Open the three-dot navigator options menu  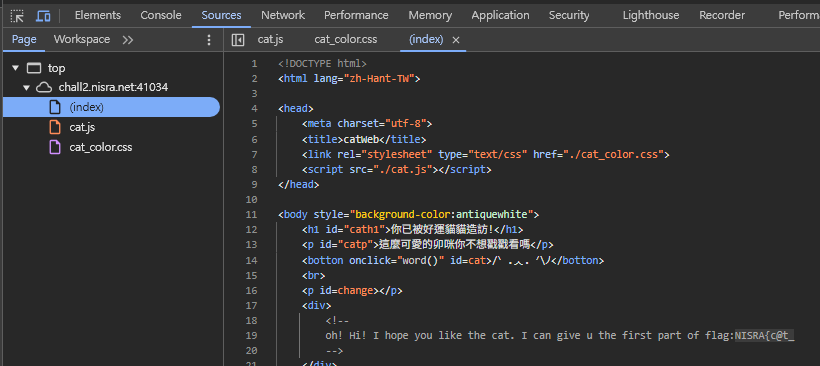(x=209, y=40)
